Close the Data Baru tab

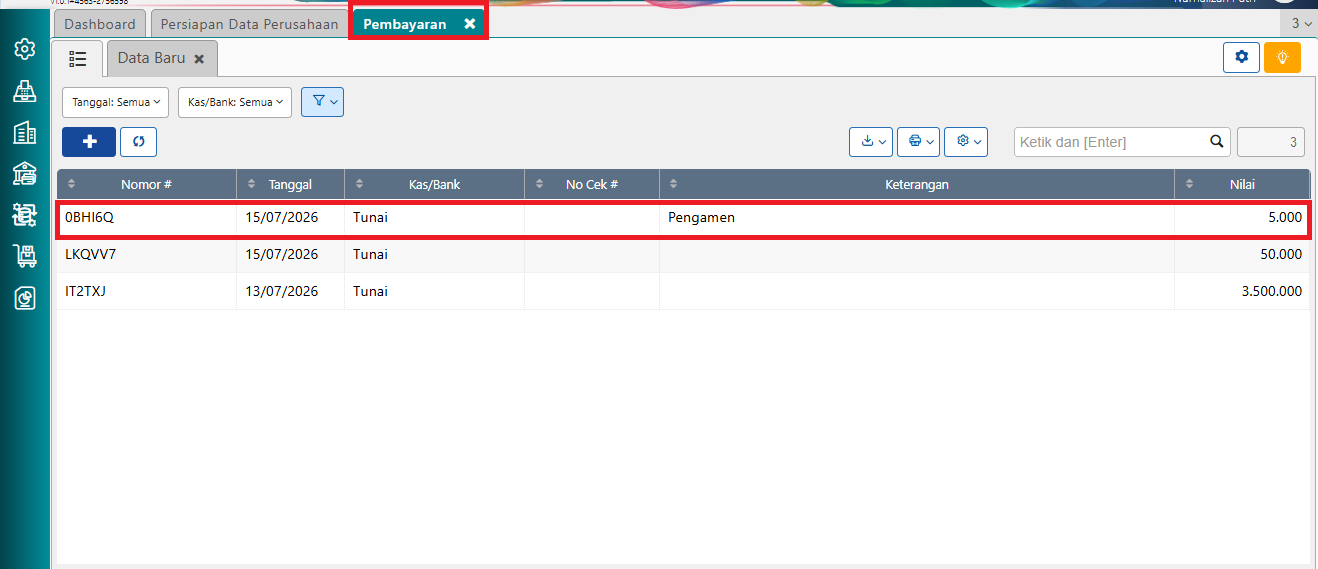point(199,59)
